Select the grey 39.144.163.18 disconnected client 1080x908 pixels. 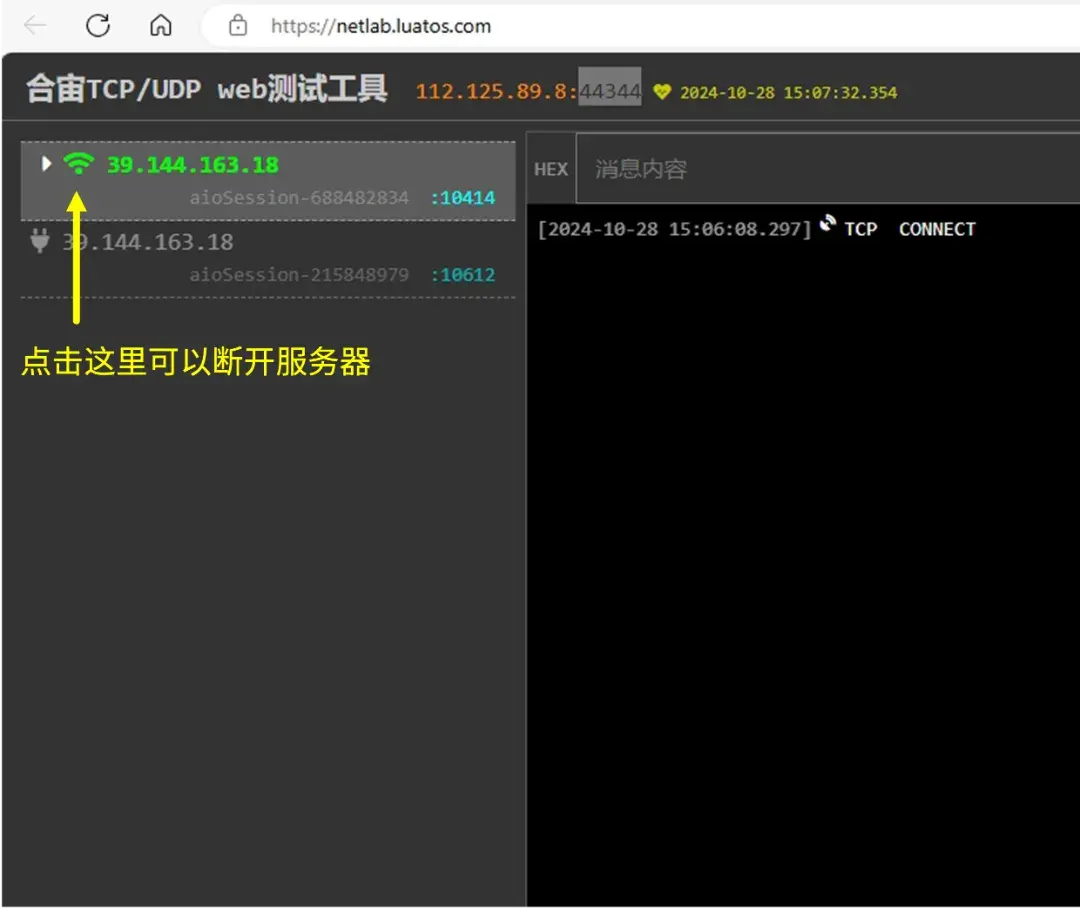148,243
